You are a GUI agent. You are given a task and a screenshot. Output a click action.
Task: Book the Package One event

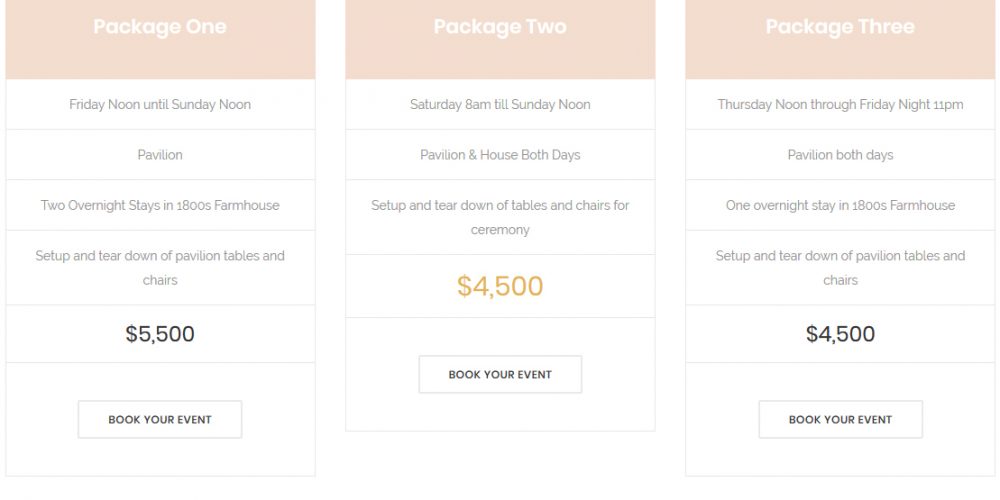(159, 419)
